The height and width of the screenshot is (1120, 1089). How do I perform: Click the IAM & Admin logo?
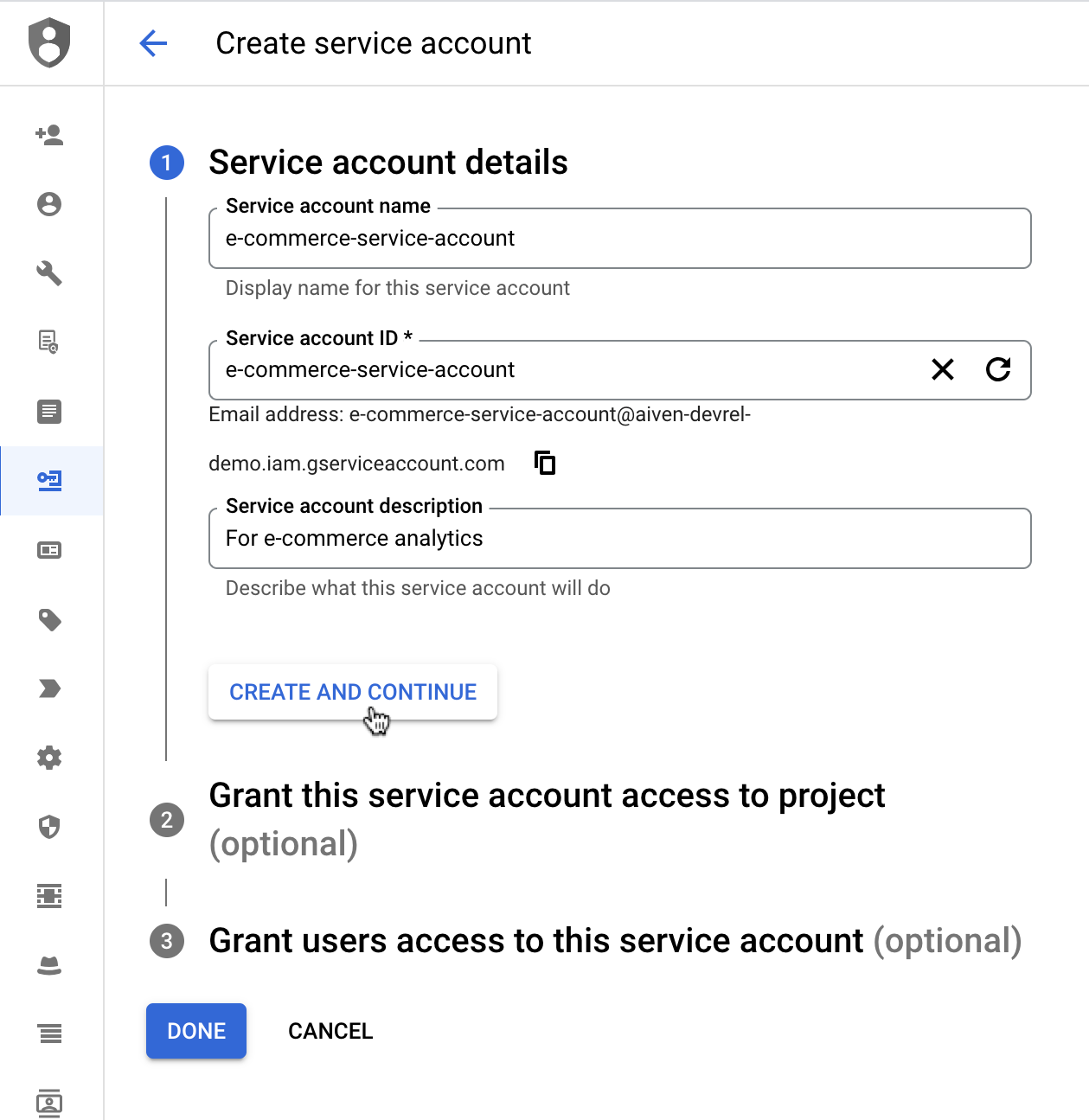(49, 42)
